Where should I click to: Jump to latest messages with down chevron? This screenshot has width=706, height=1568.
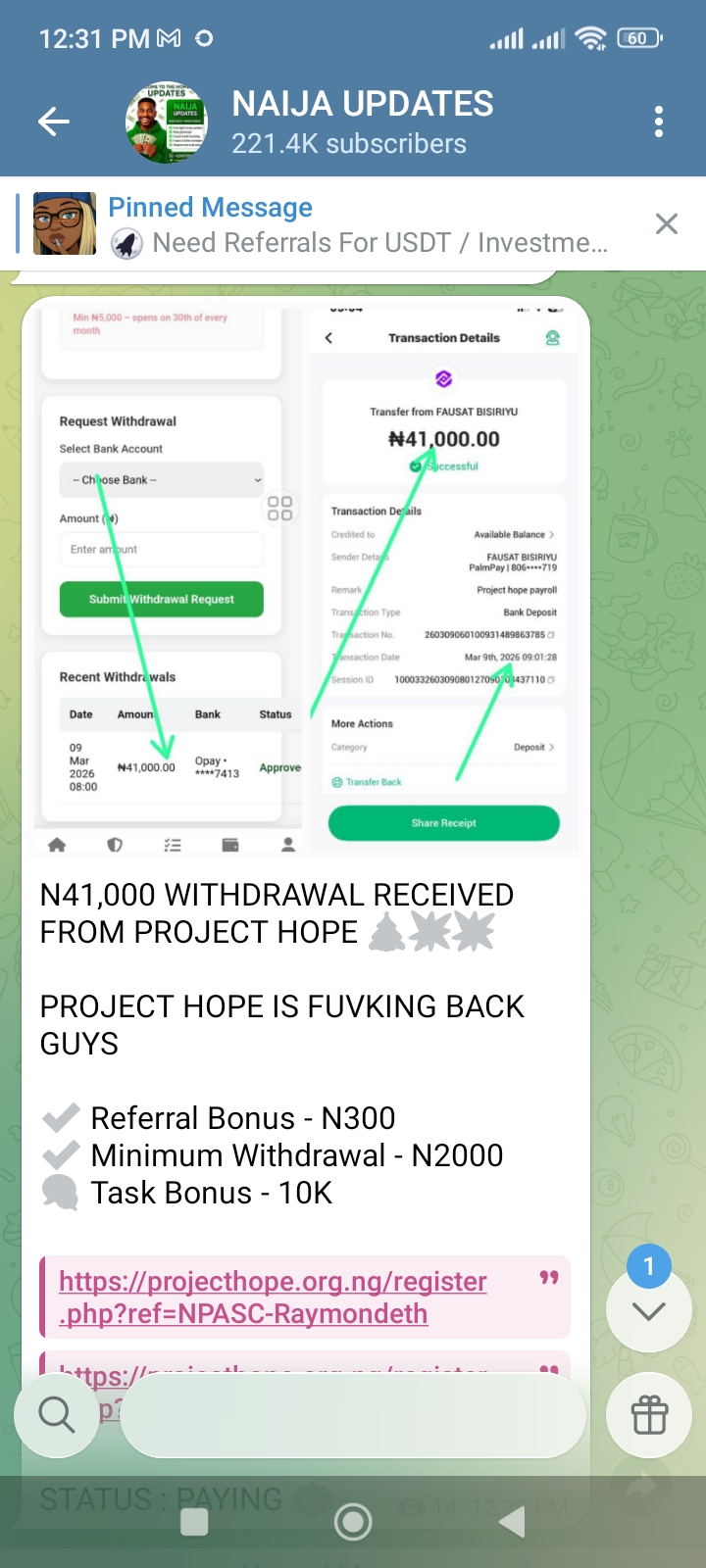tap(649, 1311)
